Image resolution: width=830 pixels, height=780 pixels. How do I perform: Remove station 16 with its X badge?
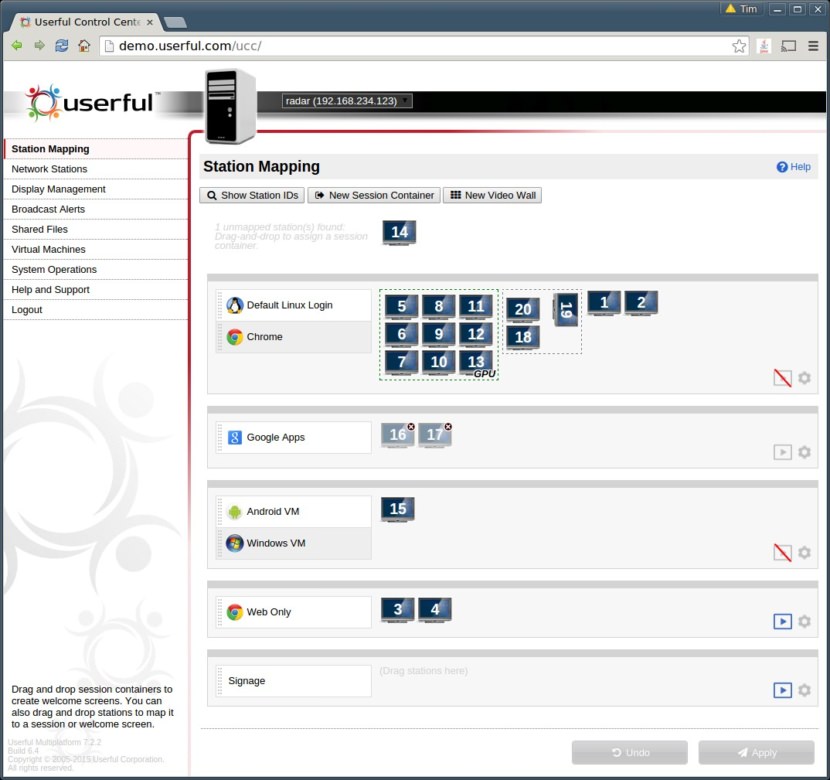[x=411, y=427]
